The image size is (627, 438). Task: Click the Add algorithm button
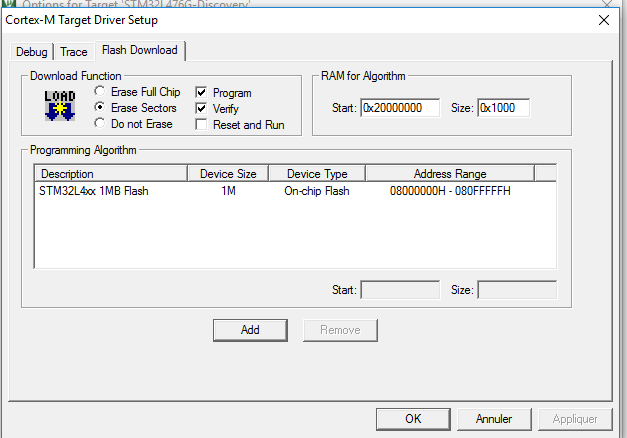tap(250, 330)
